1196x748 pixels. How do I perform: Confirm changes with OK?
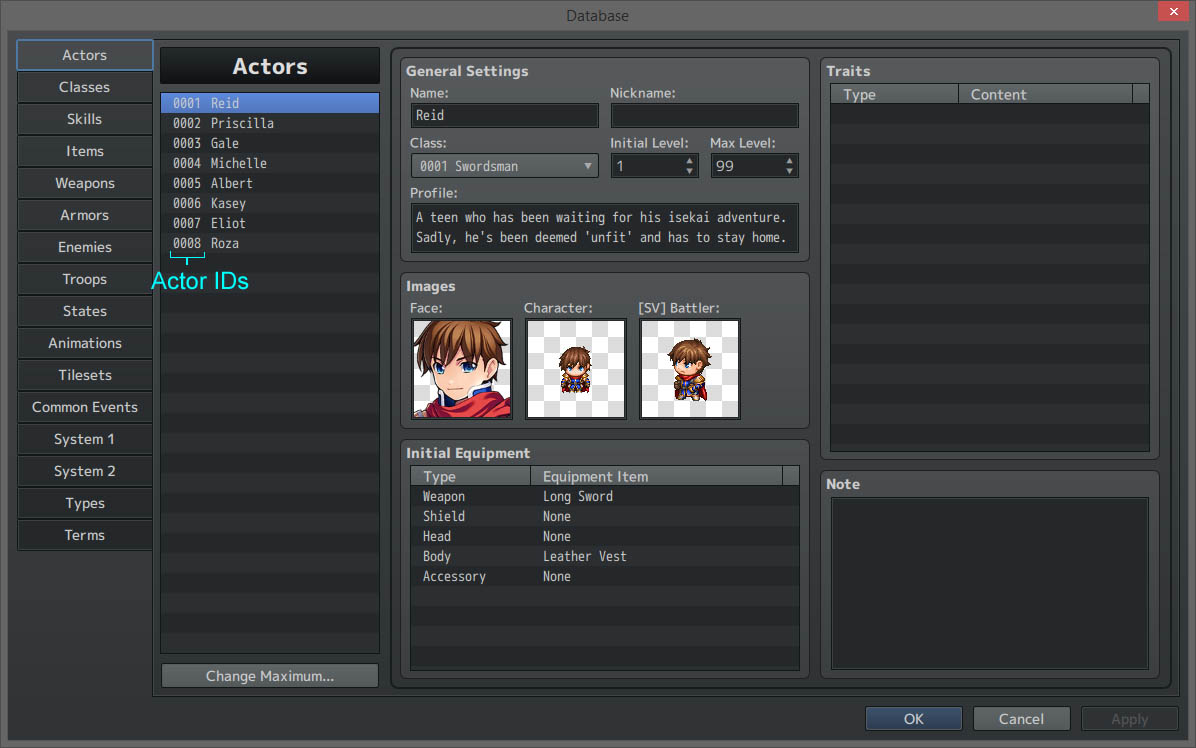(x=913, y=718)
